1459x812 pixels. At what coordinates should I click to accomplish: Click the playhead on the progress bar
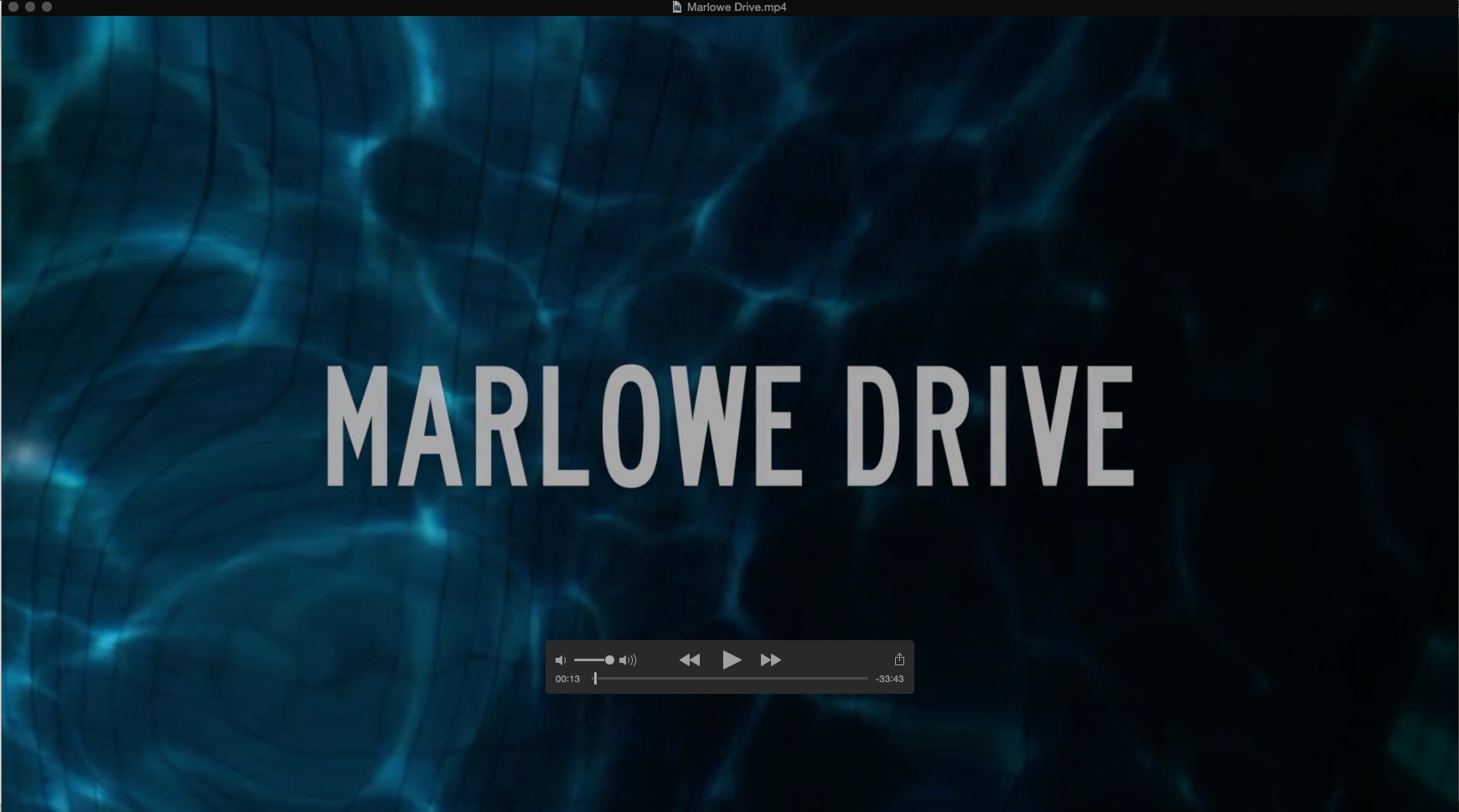(x=595, y=679)
